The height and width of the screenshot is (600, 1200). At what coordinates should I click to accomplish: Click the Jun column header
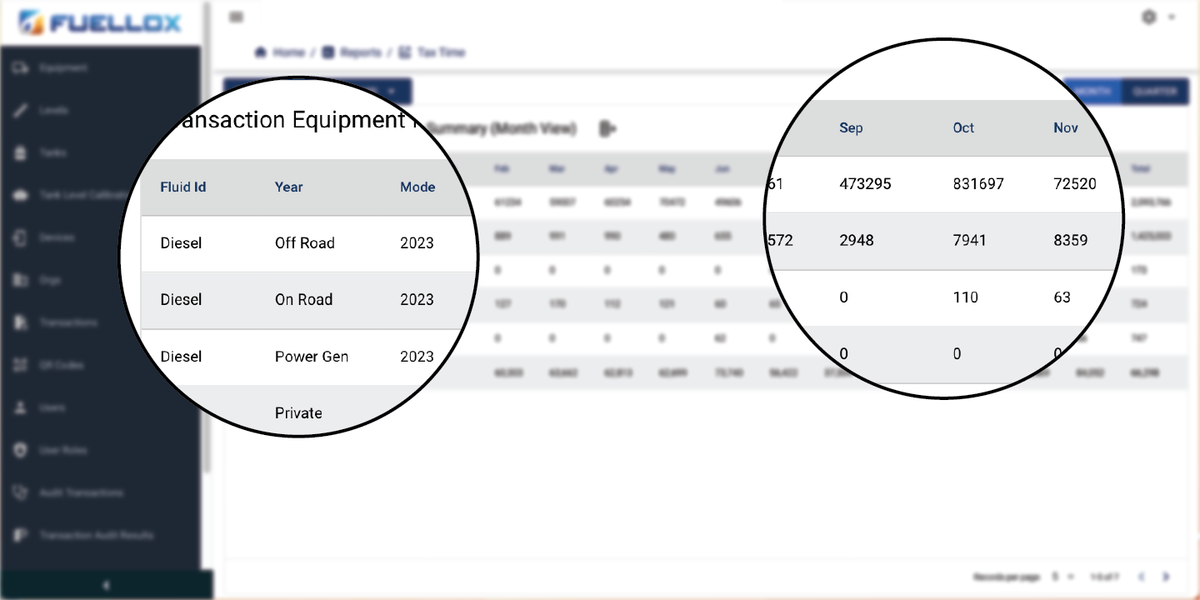coord(722,169)
